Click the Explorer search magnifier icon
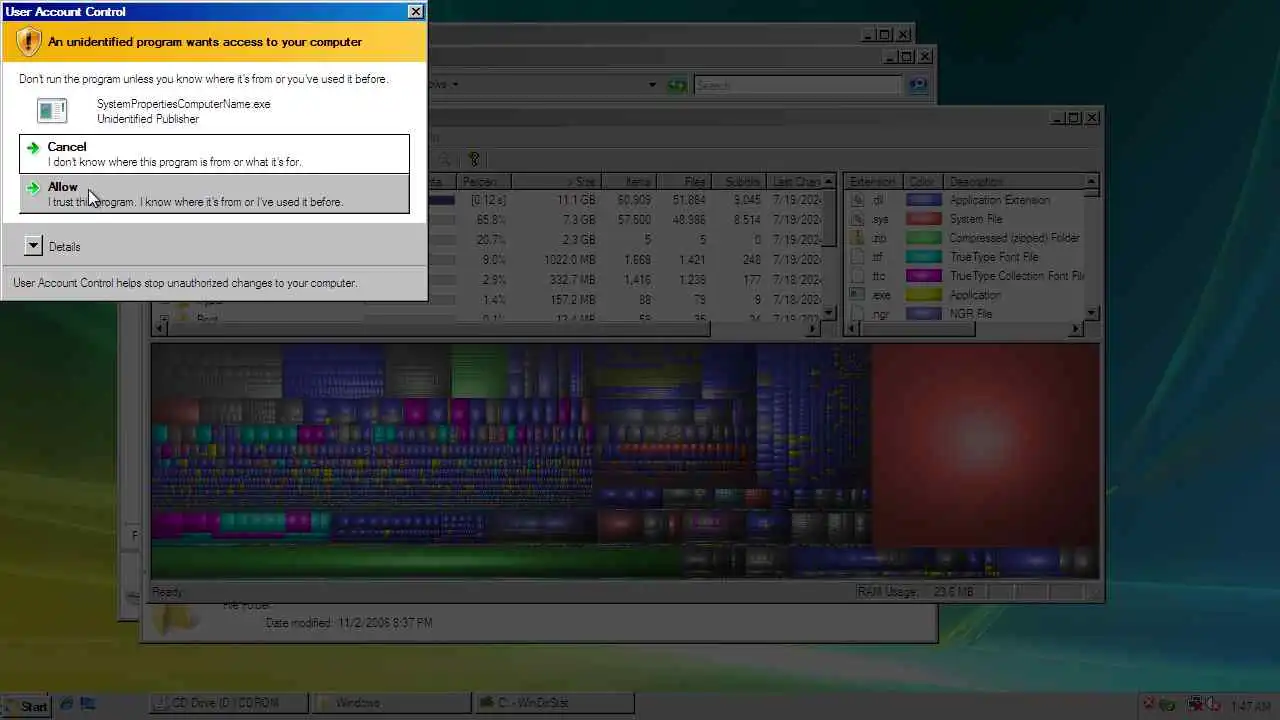This screenshot has width=1280, height=720. pos(918,85)
